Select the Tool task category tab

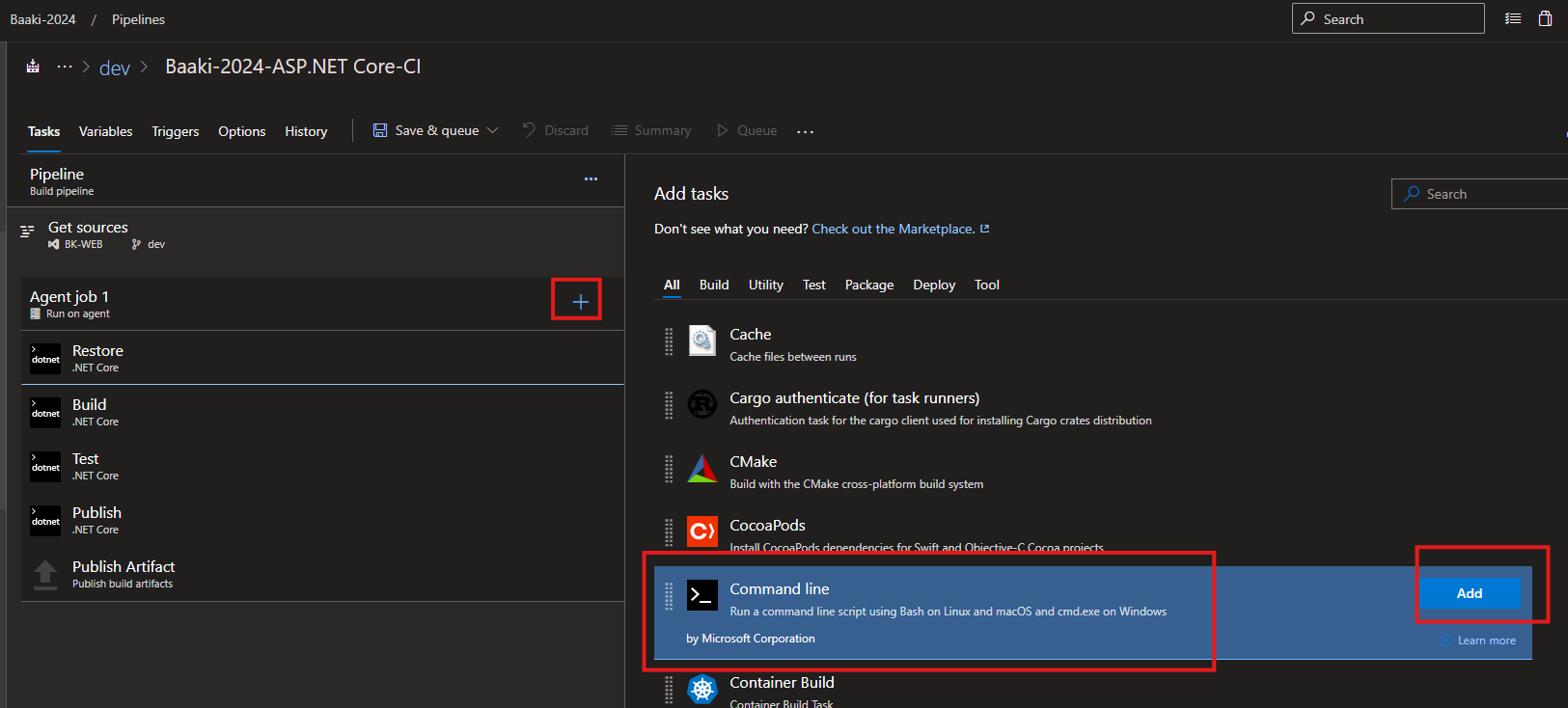click(x=987, y=285)
